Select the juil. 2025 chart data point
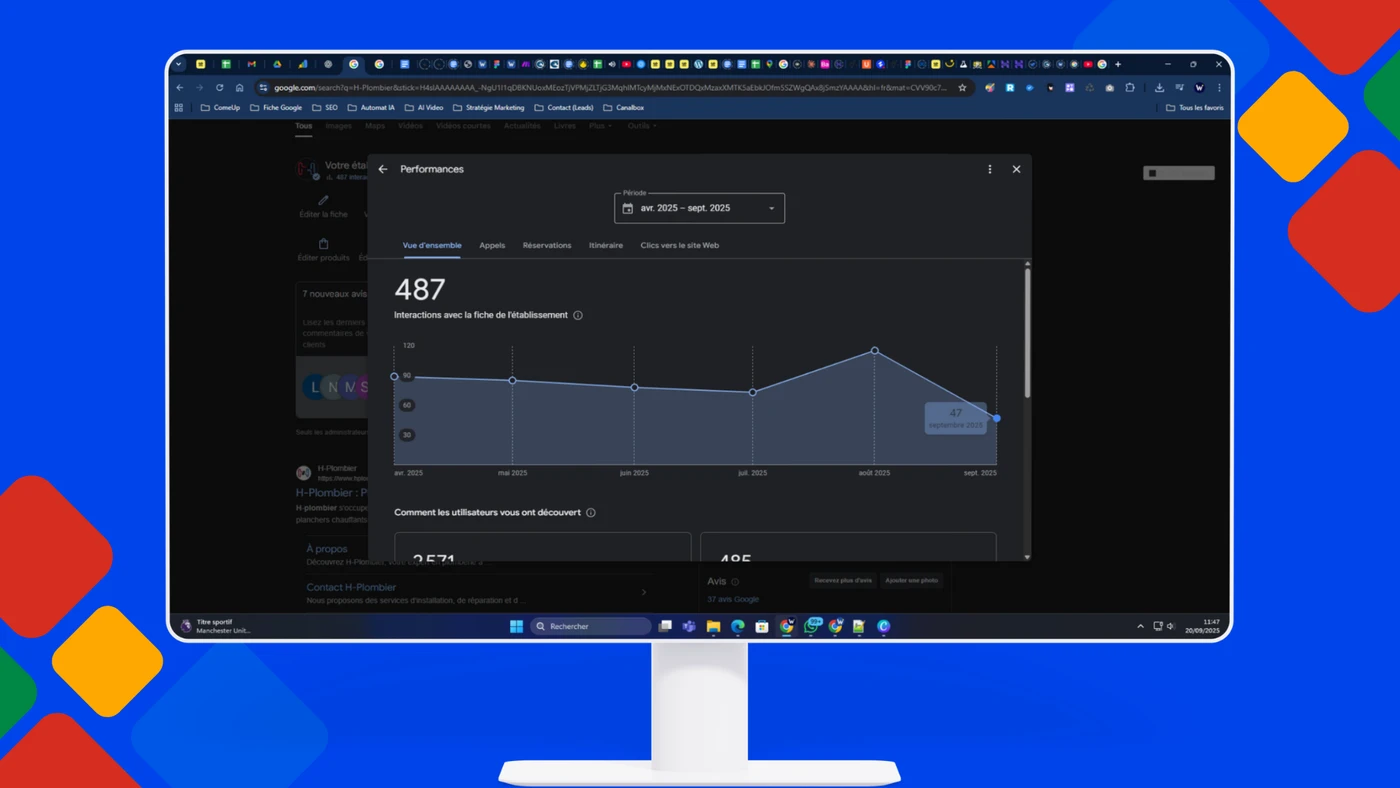Screen dimensions: 1400x788 pyautogui.click(x=753, y=392)
